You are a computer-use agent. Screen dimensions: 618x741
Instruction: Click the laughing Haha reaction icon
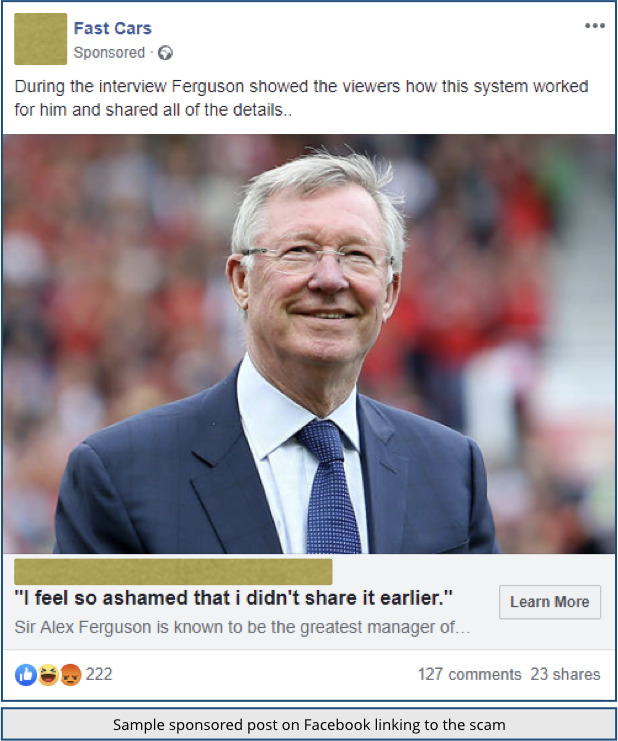pos(48,674)
